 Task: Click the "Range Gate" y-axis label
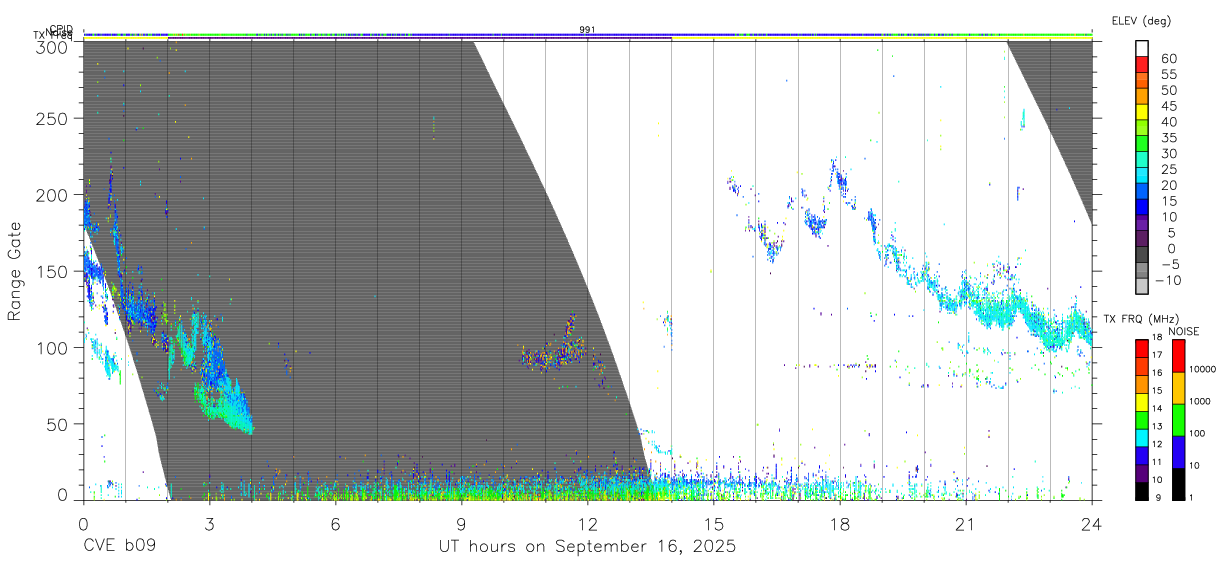[15, 272]
